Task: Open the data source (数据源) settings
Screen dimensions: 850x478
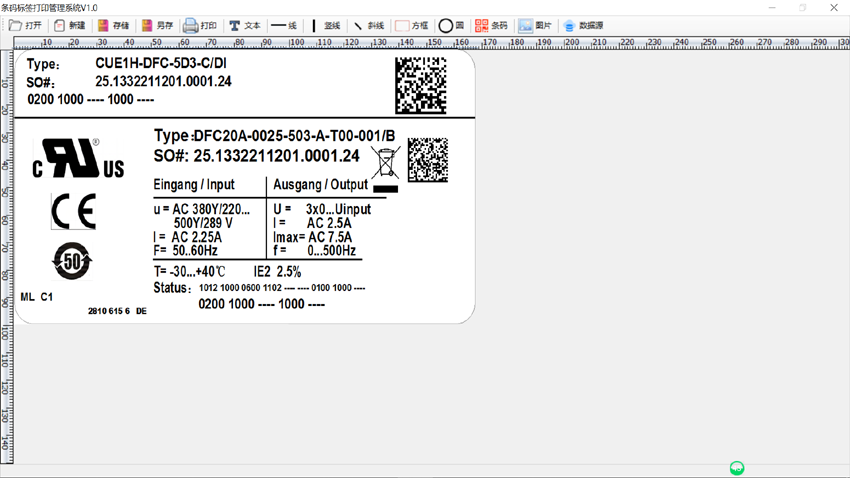Action: (583, 26)
